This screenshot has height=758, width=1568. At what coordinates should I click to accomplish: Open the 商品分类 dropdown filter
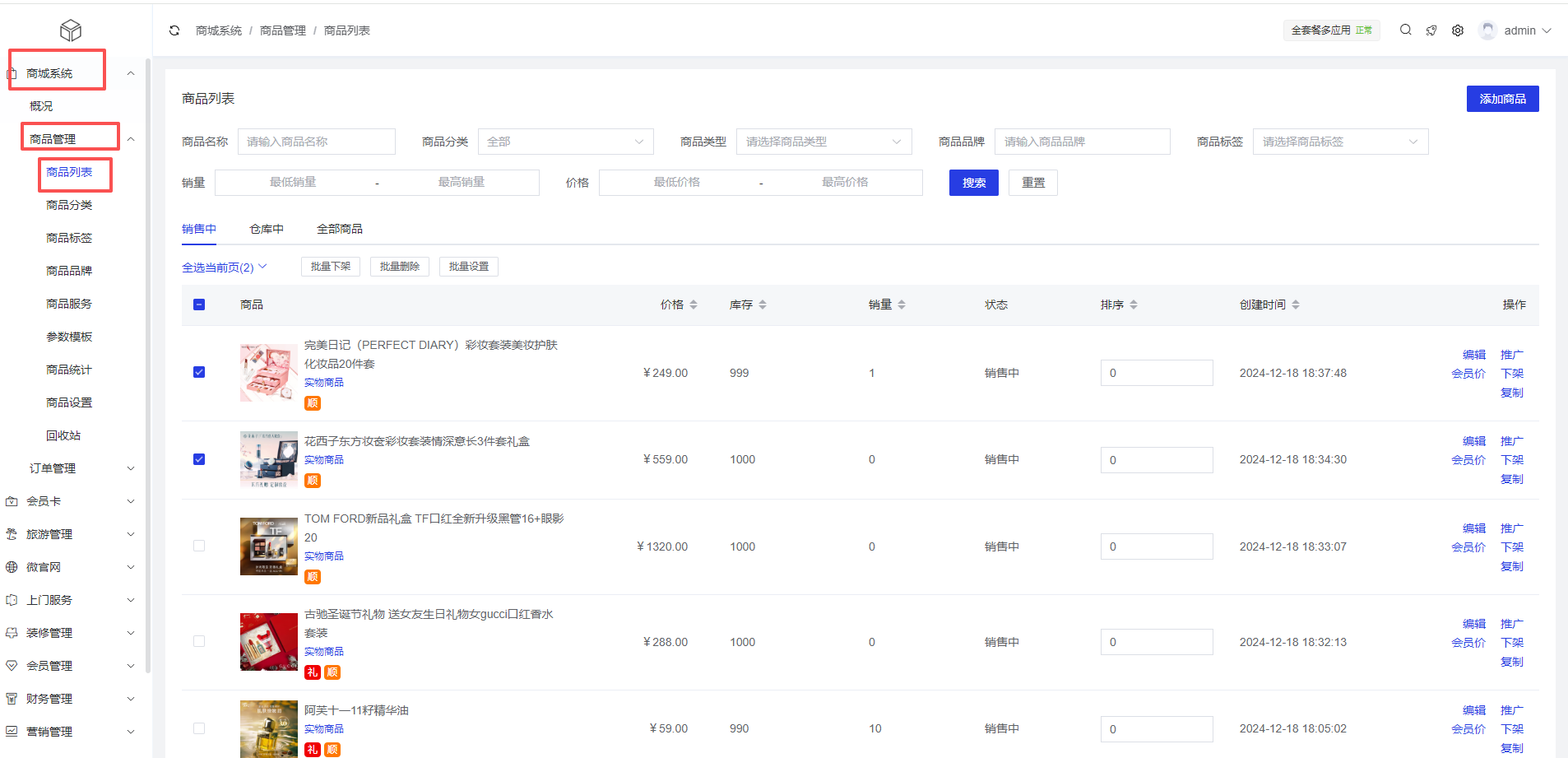[565, 142]
